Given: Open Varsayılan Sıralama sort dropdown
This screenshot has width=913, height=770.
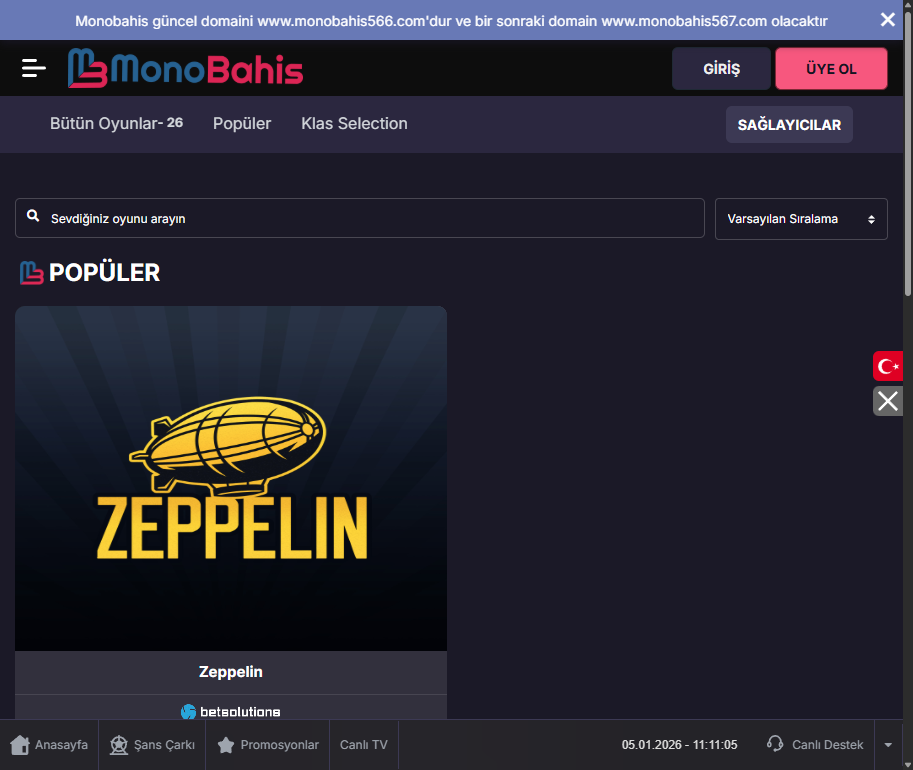Looking at the screenshot, I should tap(801, 219).
